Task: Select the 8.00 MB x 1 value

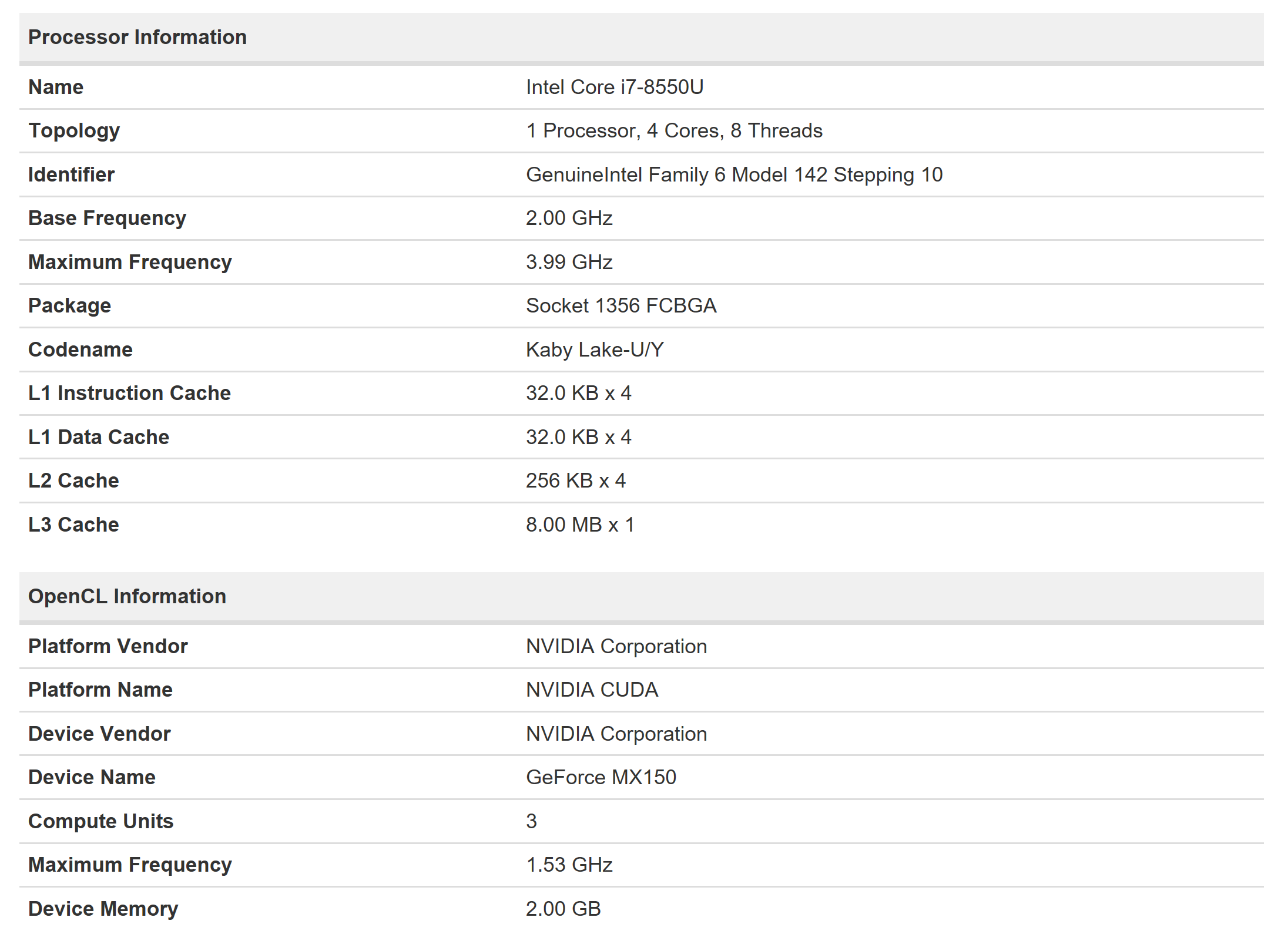Action: [580, 525]
